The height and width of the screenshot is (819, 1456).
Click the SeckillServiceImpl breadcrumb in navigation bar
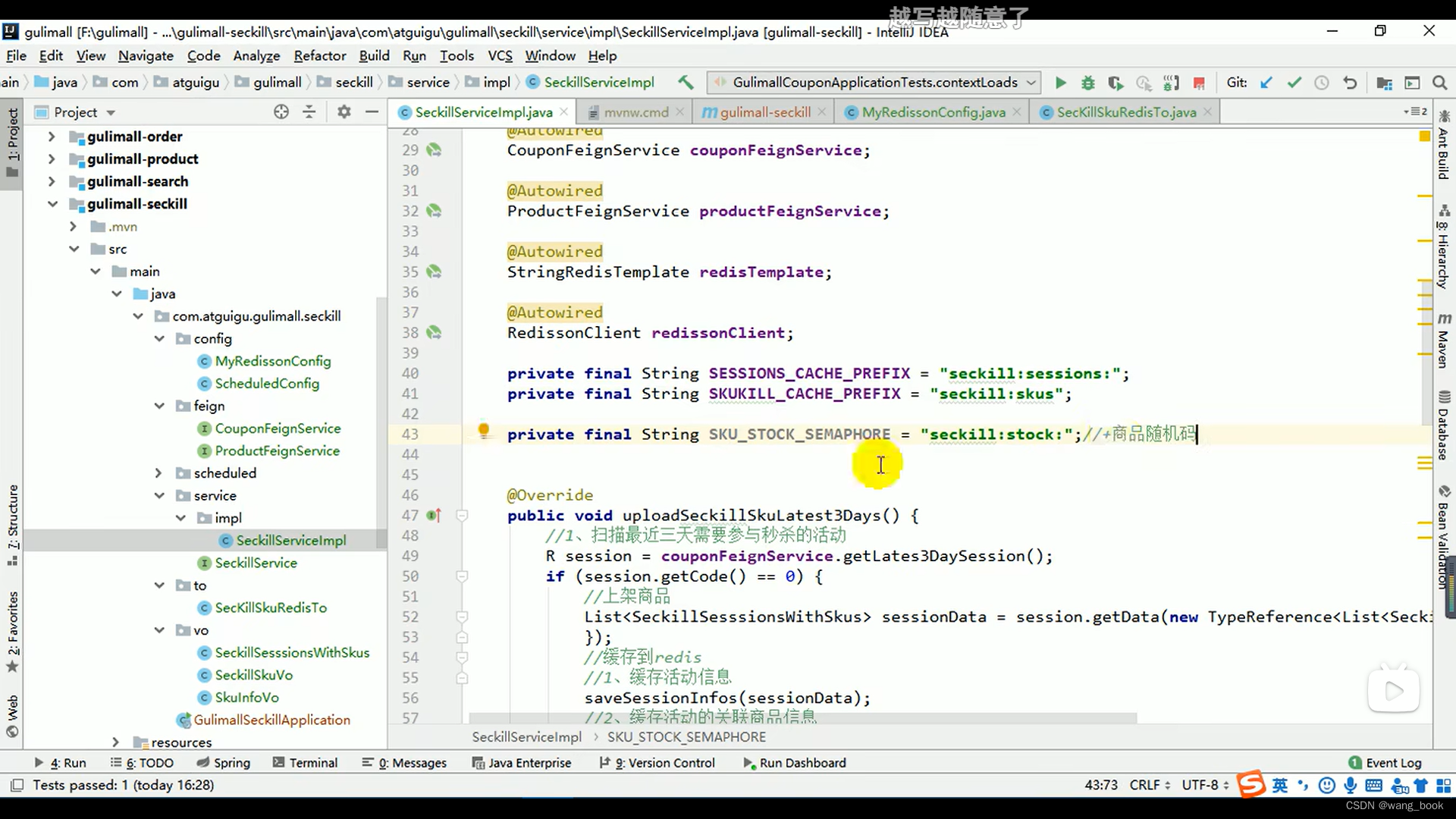(591, 82)
